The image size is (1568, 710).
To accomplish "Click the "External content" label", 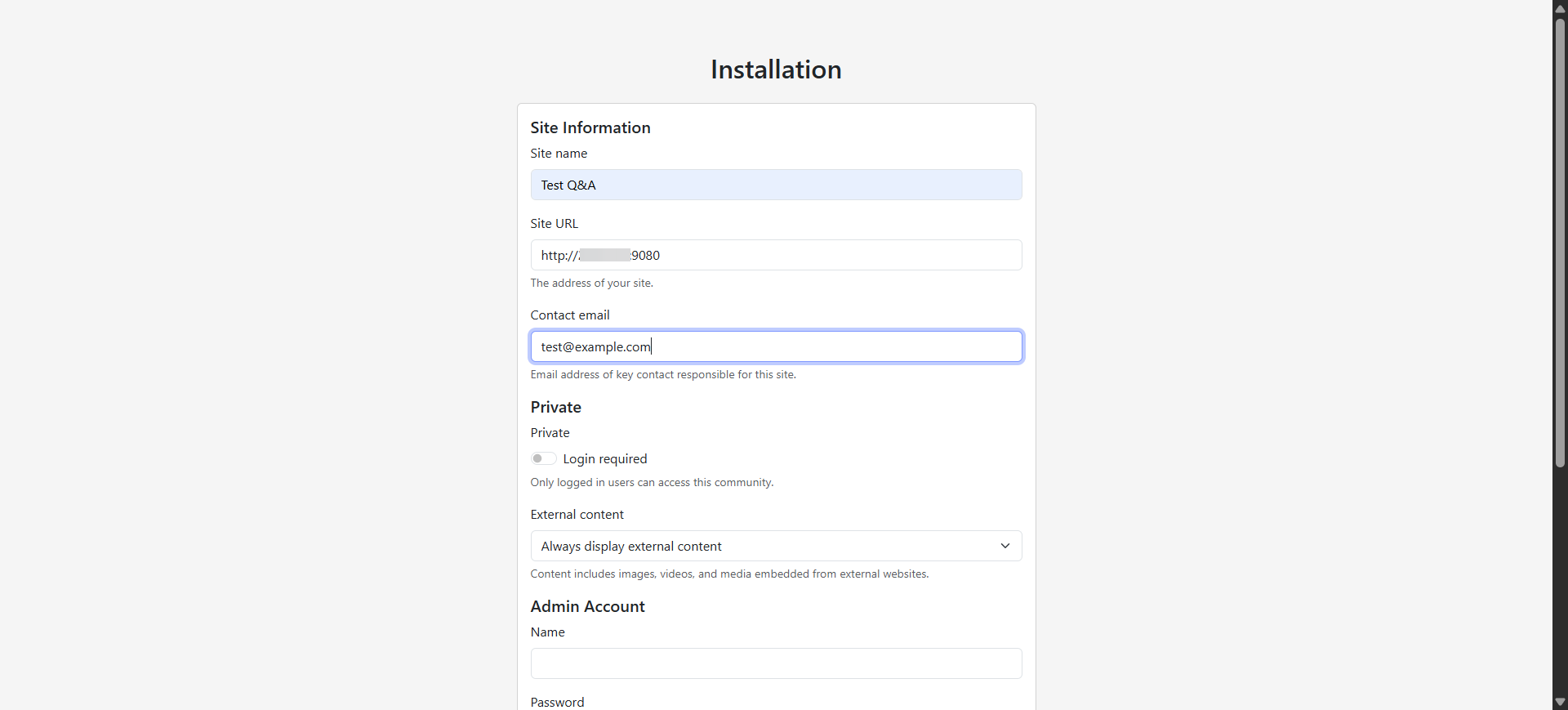I will [x=577, y=515].
